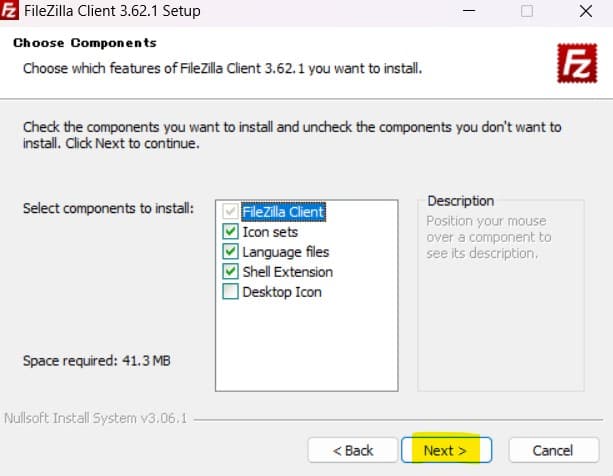Image resolution: width=613 pixels, height=476 pixels.
Task: Disable the Shell Extension component
Action: pos(230,272)
